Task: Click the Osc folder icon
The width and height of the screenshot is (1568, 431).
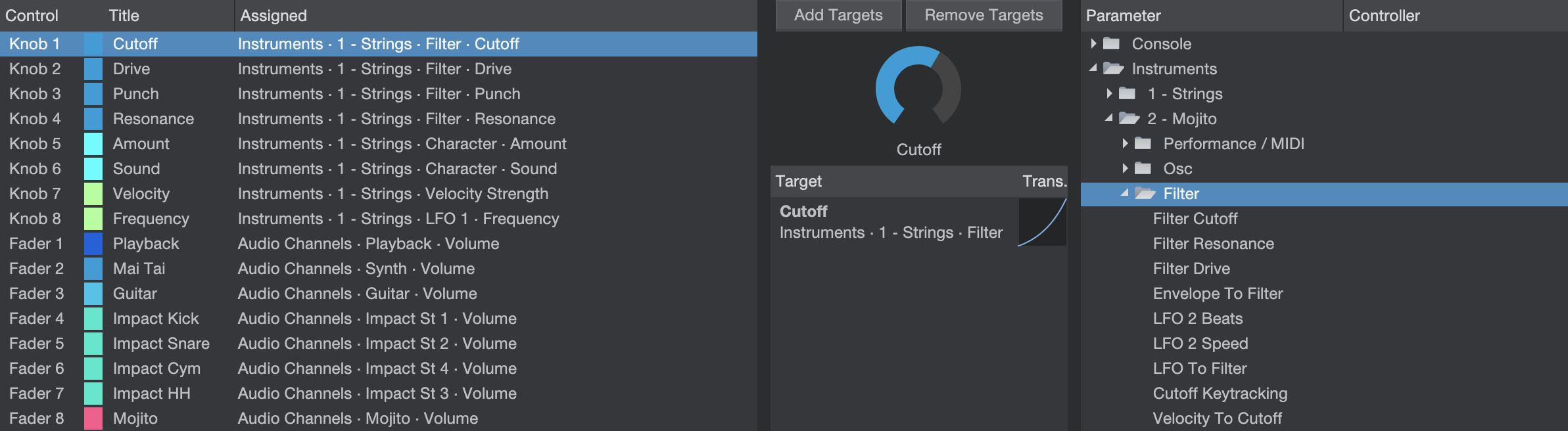Action: point(1143,169)
